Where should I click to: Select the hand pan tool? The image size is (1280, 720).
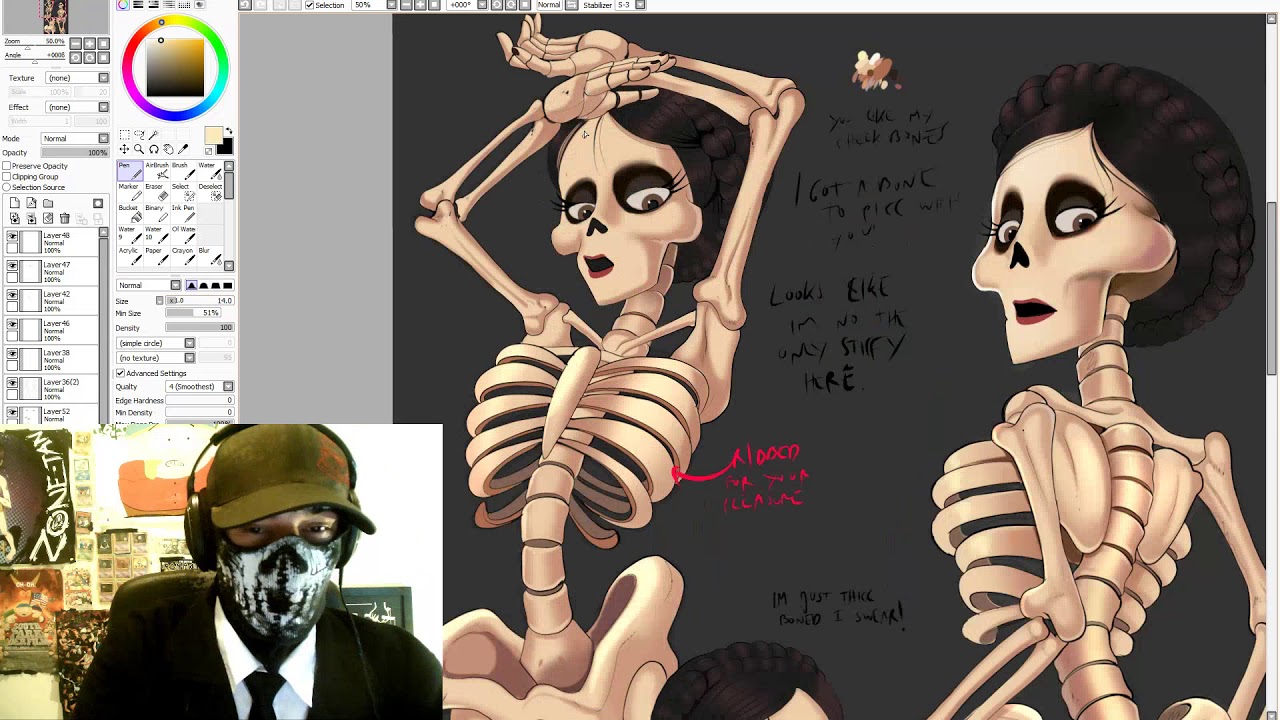pos(168,149)
